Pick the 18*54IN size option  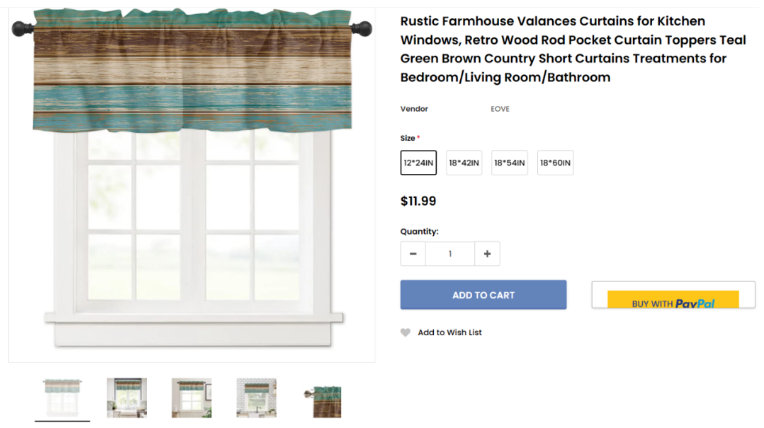[x=510, y=163]
